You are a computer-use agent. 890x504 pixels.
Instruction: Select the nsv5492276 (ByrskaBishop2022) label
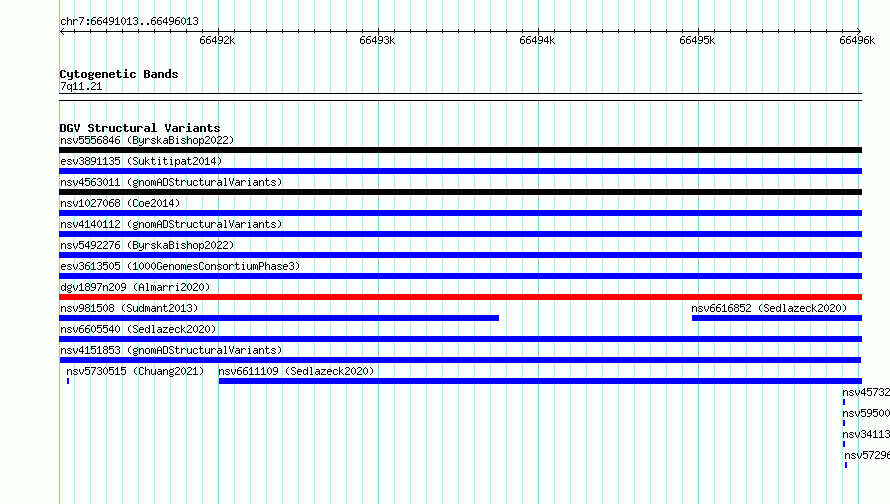tap(147, 245)
